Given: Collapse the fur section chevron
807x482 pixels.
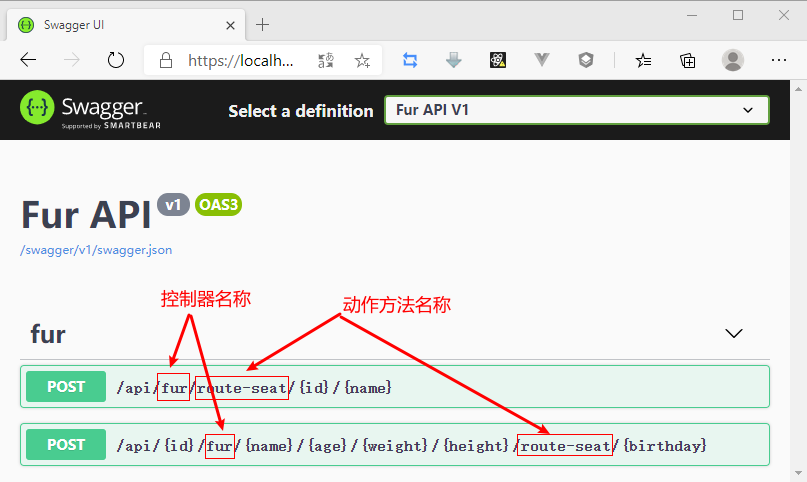Looking at the screenshot, I should 734,333.
